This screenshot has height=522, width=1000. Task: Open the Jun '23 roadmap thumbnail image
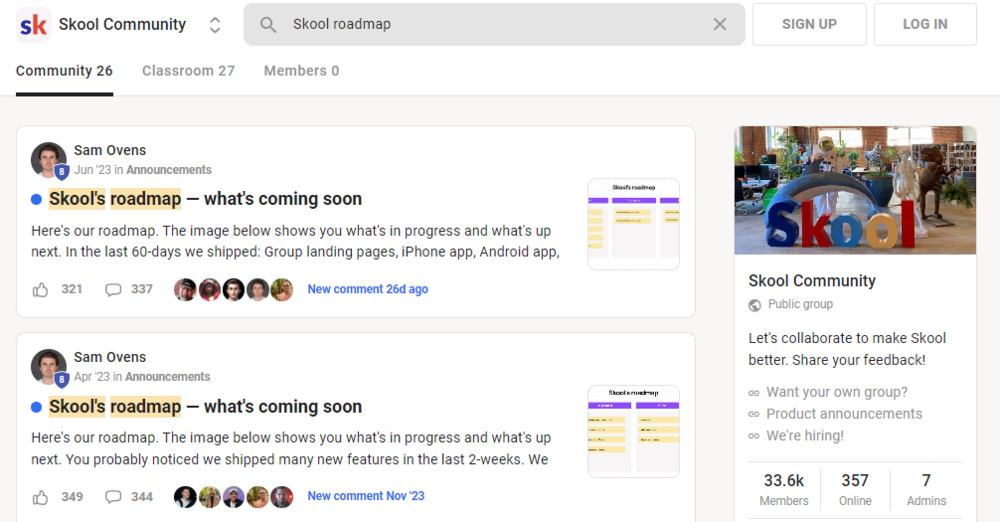pyautogui.click(x=633, y=224)
